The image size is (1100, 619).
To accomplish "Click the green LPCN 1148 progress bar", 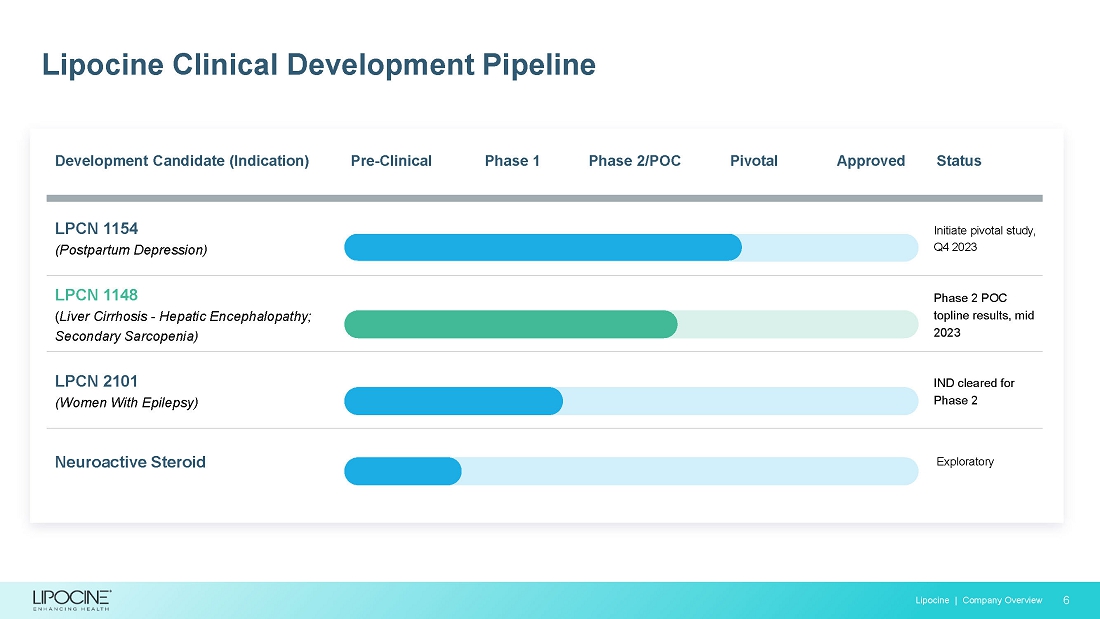I will point(510,324).
